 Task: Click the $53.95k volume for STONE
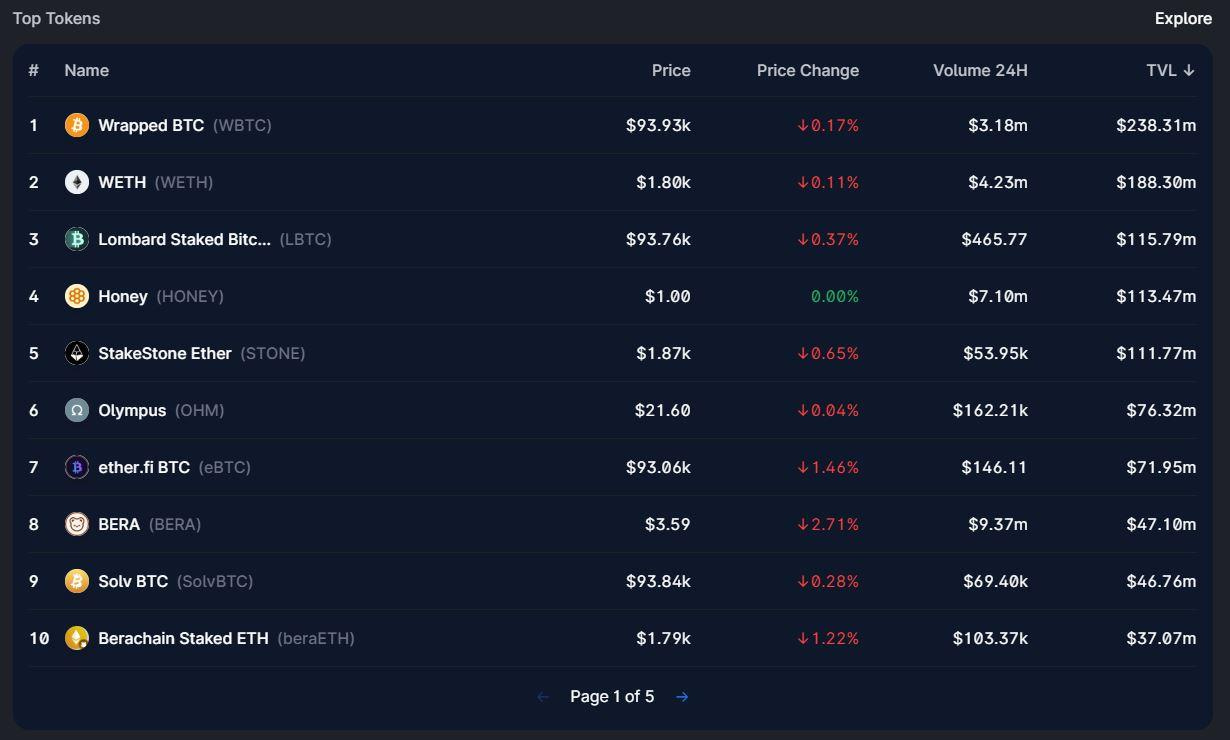pos(996,353)
